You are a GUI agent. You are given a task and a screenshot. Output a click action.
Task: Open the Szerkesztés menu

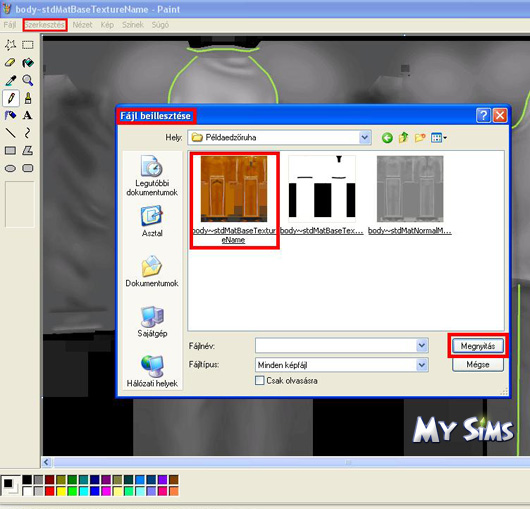pos(45,25)
